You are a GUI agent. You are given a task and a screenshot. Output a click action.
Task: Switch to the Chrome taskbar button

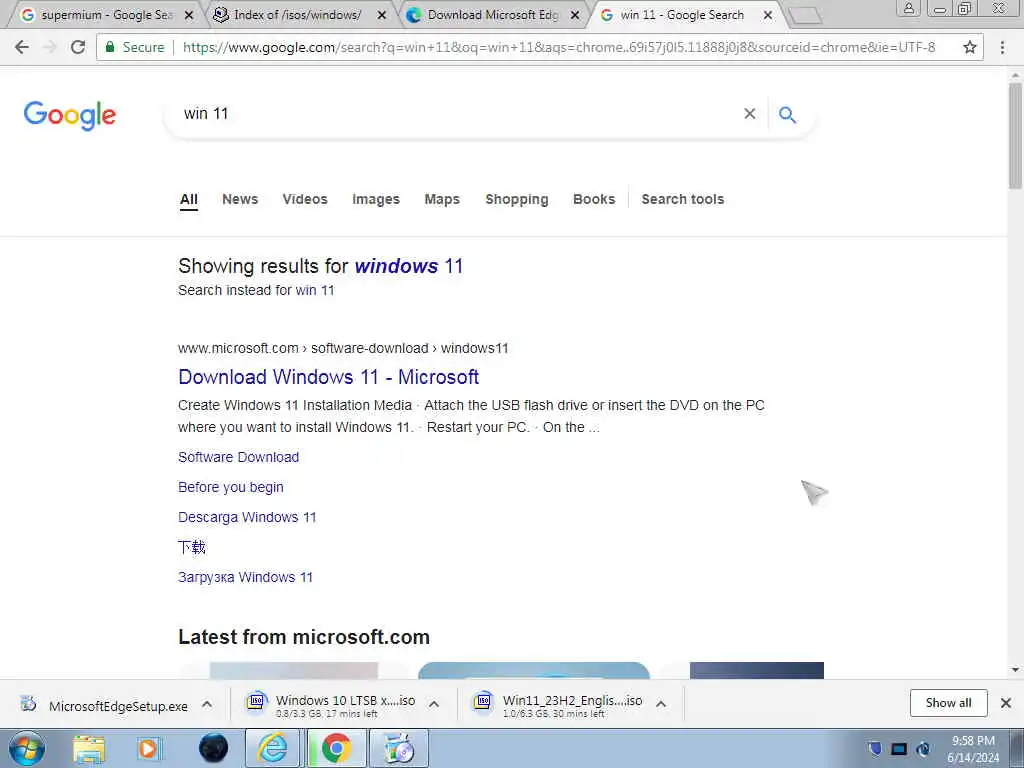tap(335, 748)
